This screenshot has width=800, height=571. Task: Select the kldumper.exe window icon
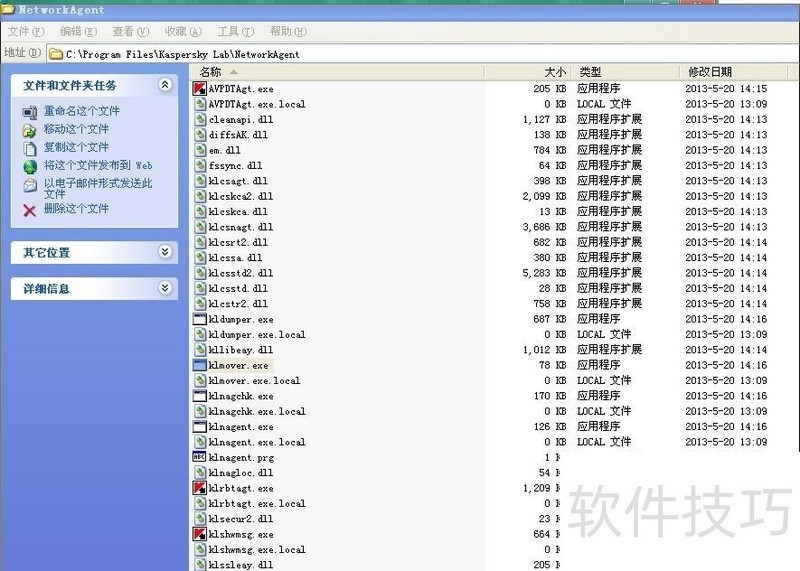point(200,319)
